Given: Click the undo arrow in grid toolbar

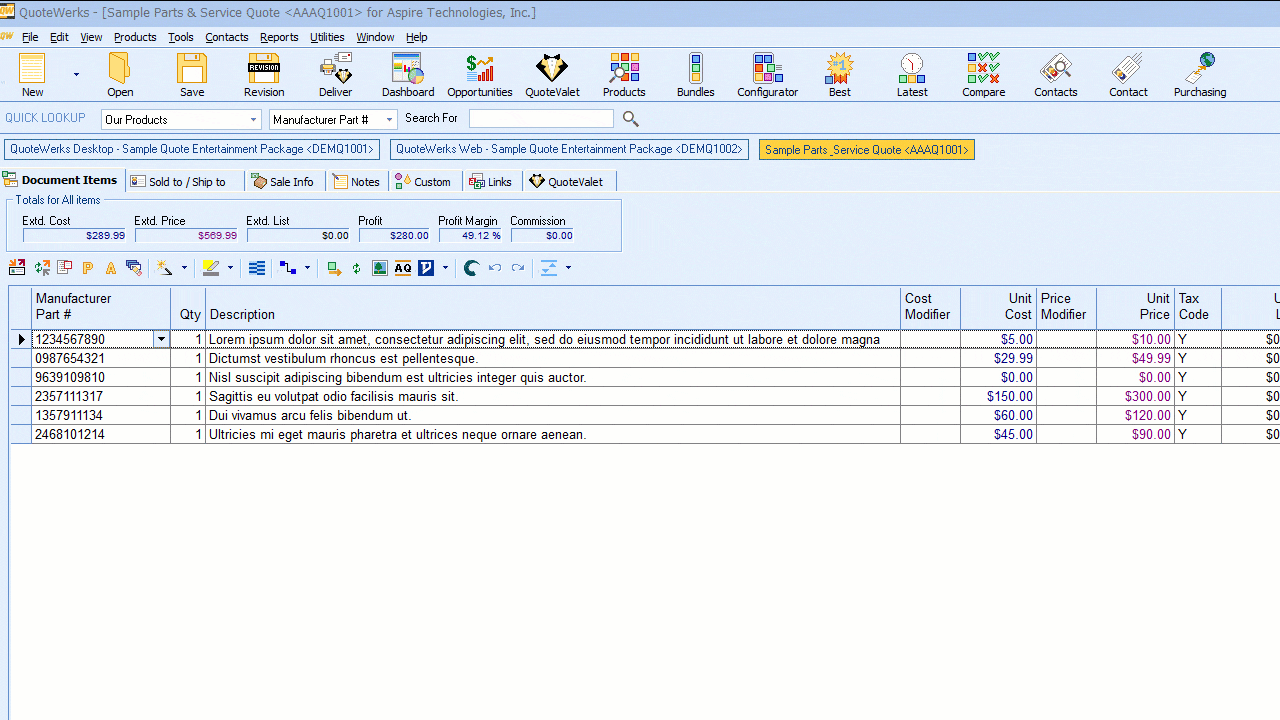Looking at the screenshot, I should coord(494,268).
